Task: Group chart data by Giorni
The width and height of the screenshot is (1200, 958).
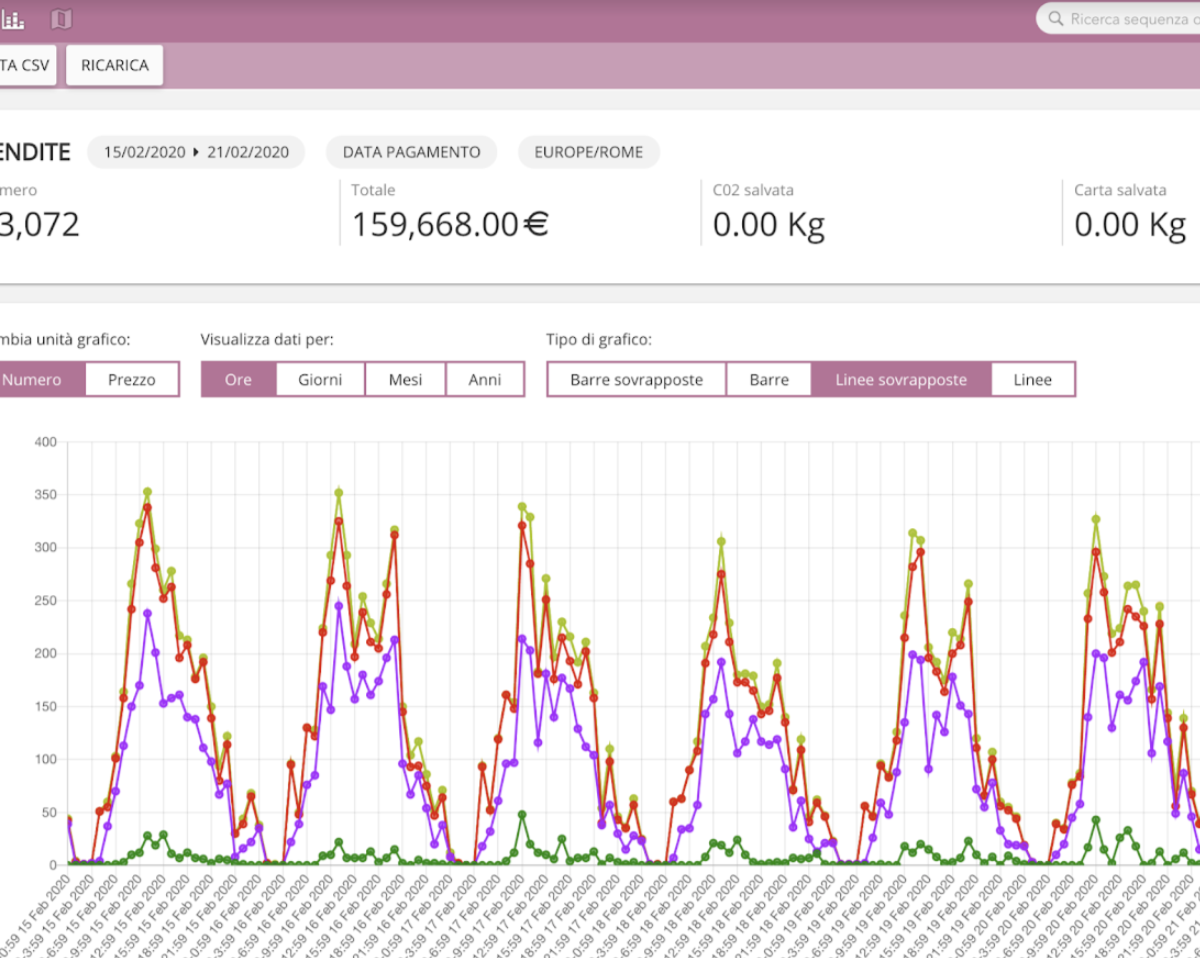Action: point(320,380)
